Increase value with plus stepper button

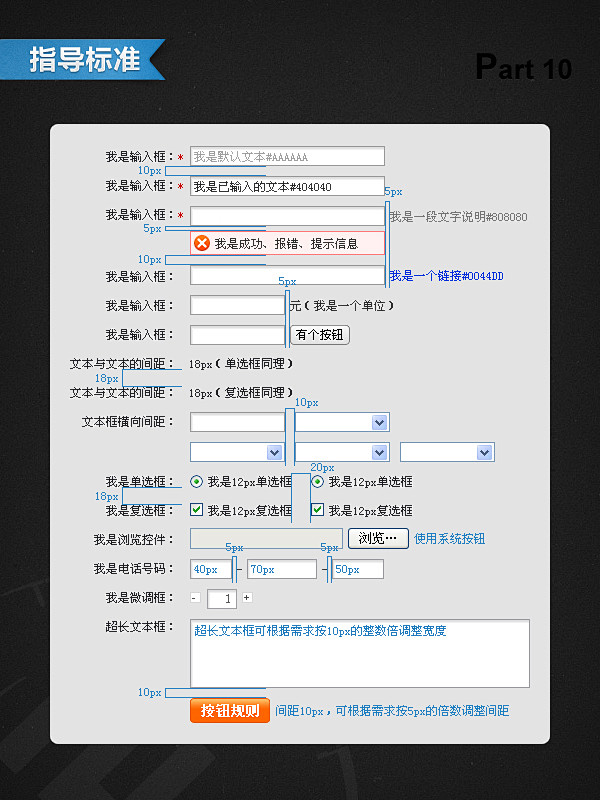click(x=247, y=597)
